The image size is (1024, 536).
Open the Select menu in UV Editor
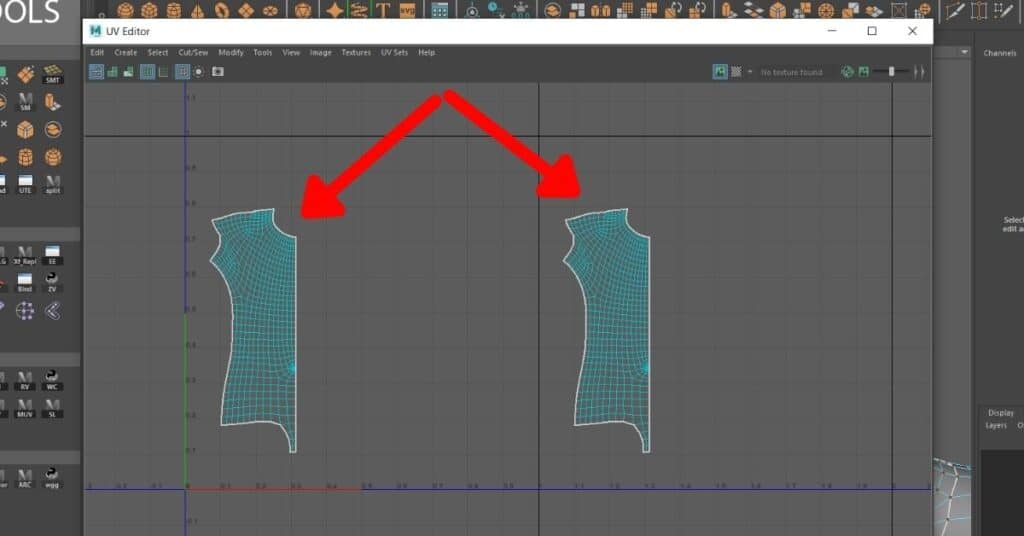coord(157,52)
